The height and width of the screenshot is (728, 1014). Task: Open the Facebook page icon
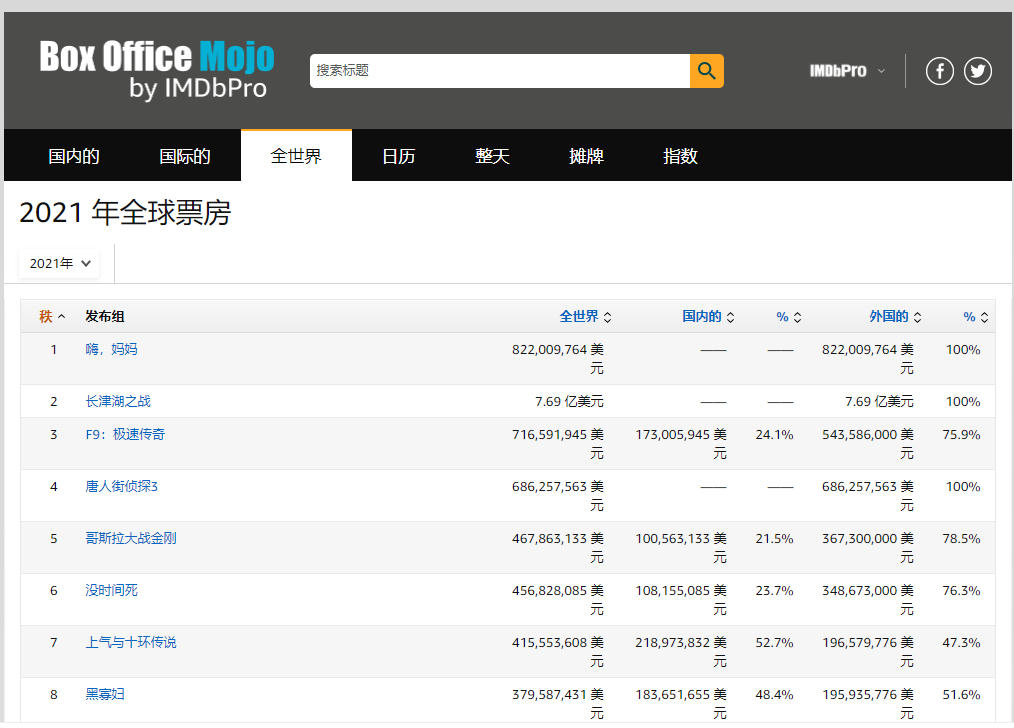pyautogui.click(x=939, y=70)
